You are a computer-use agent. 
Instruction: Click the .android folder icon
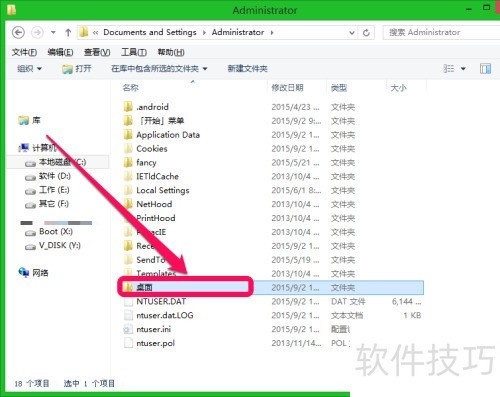[128, 107]
